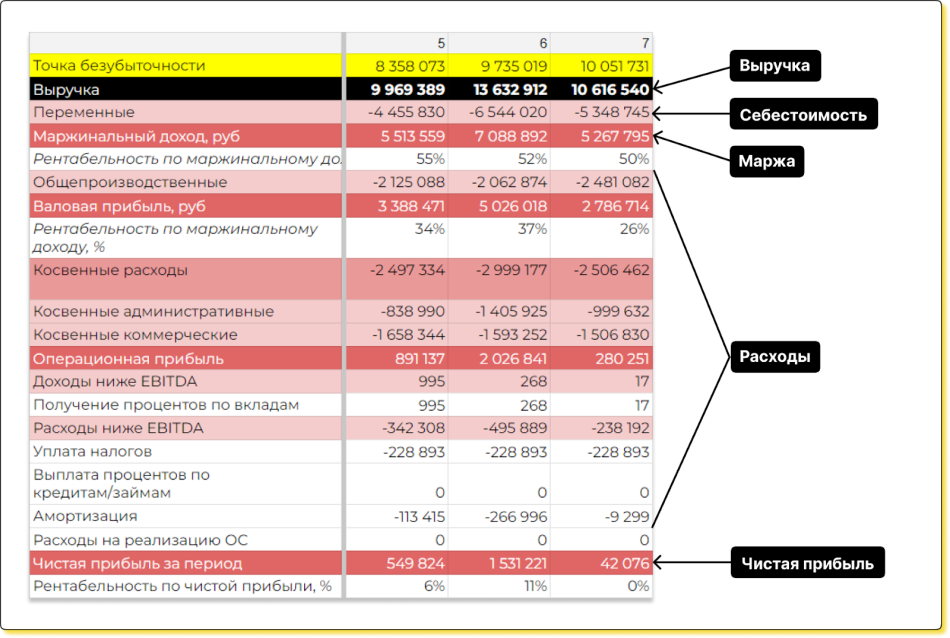Click the Уплата налогов row label
Viewport: 950px width, 638px height.
coord(92,452)
